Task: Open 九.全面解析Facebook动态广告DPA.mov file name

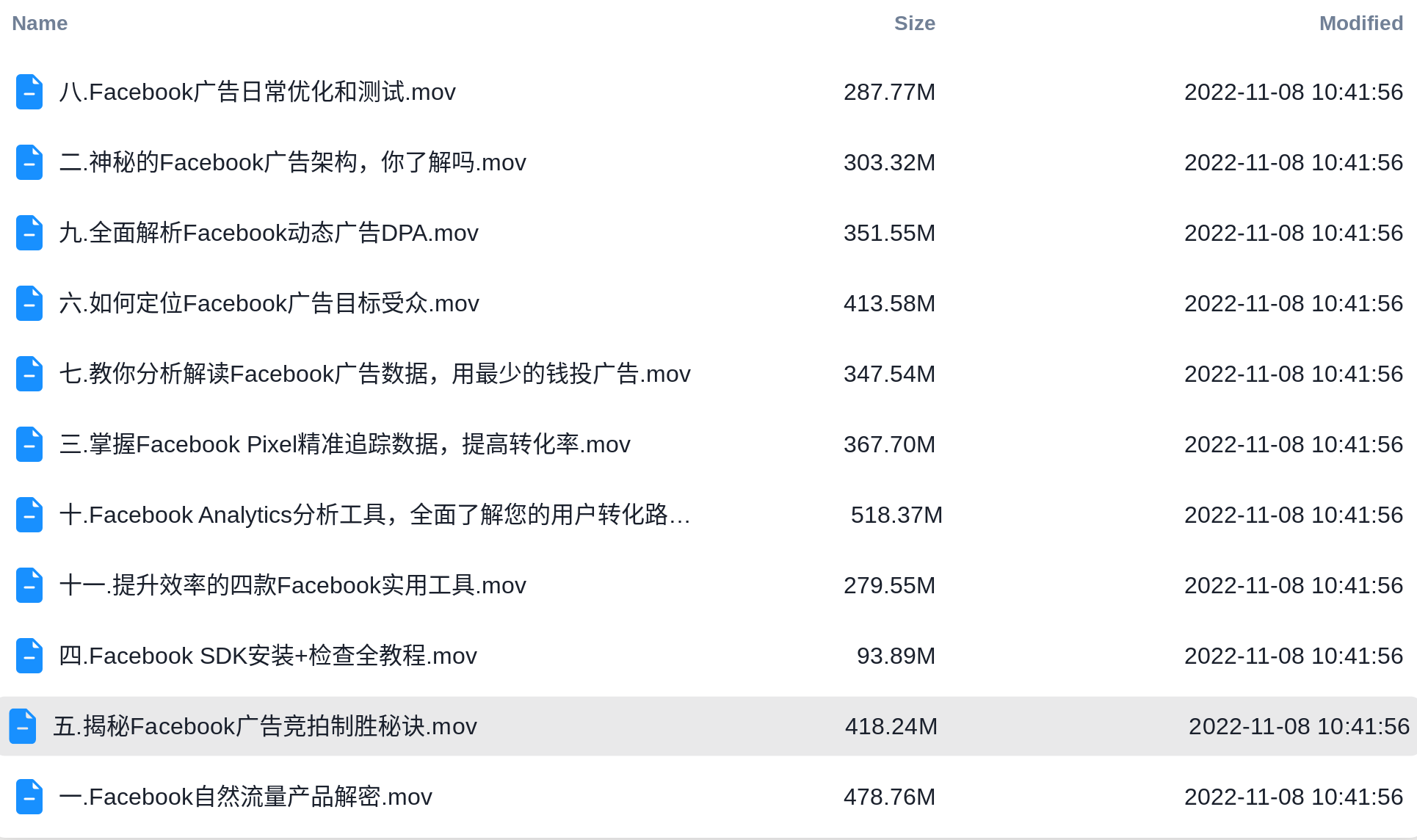Action: pyautogui.click(x=269, y=233)
